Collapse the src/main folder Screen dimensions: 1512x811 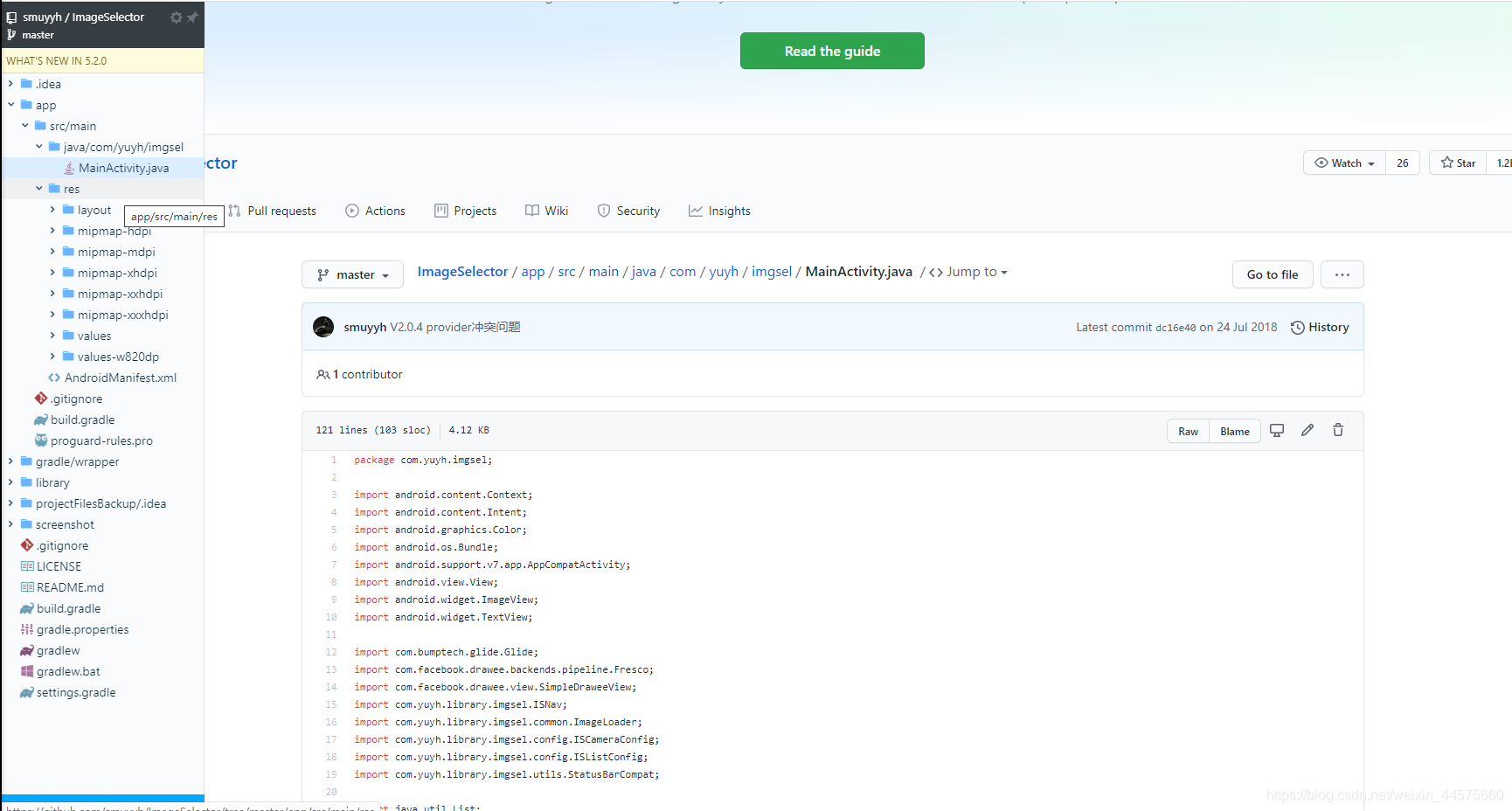click(x=24, y=126)
